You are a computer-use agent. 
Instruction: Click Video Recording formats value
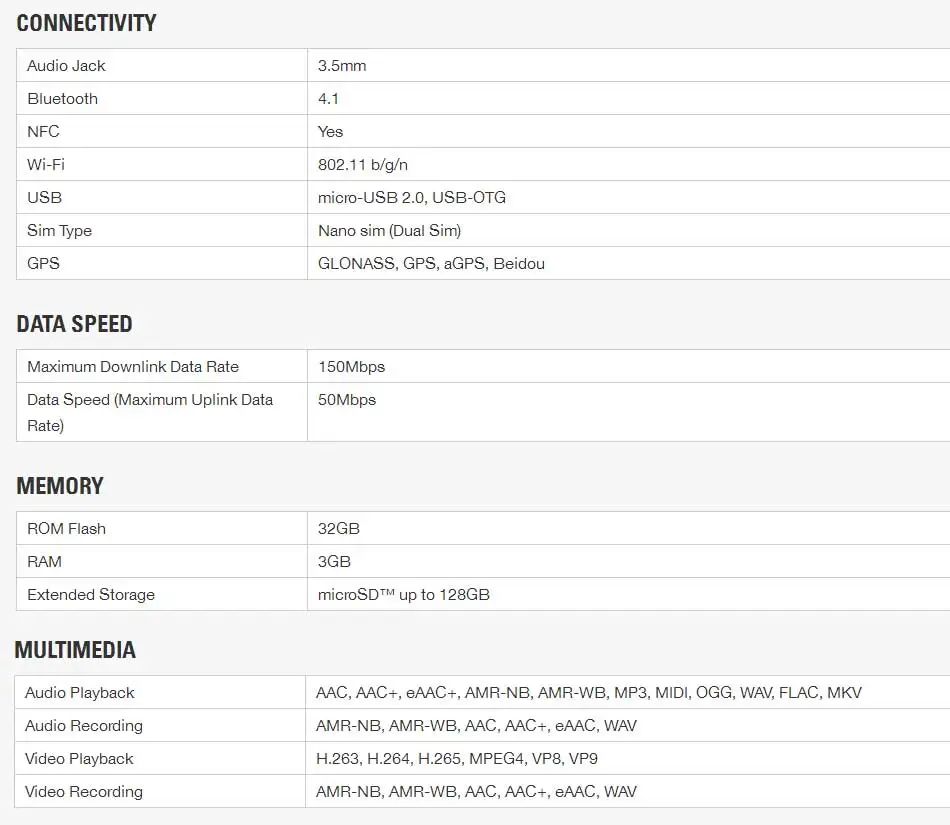point(476,792)
